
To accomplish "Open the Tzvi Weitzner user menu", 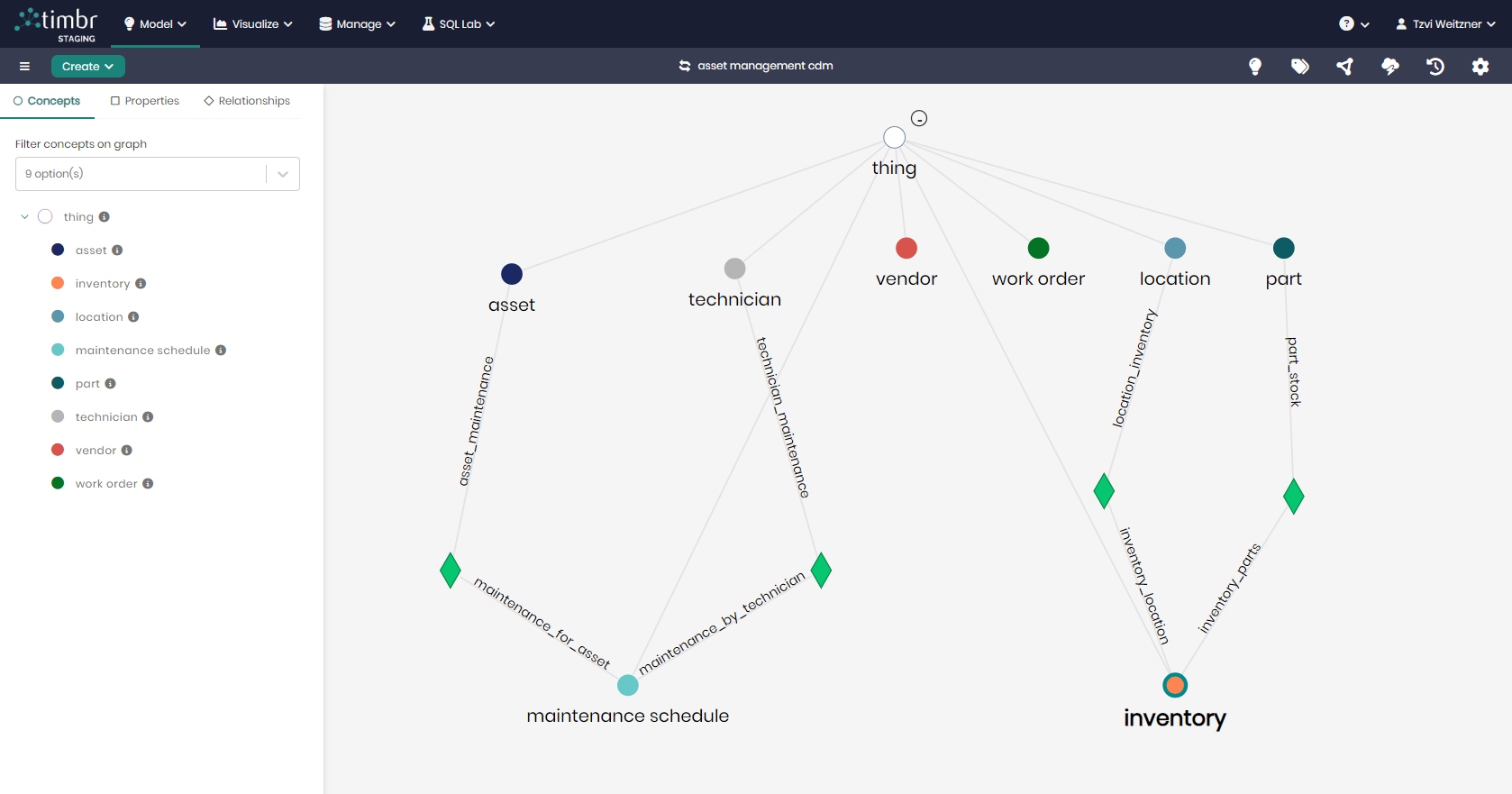I will 1445,24.
